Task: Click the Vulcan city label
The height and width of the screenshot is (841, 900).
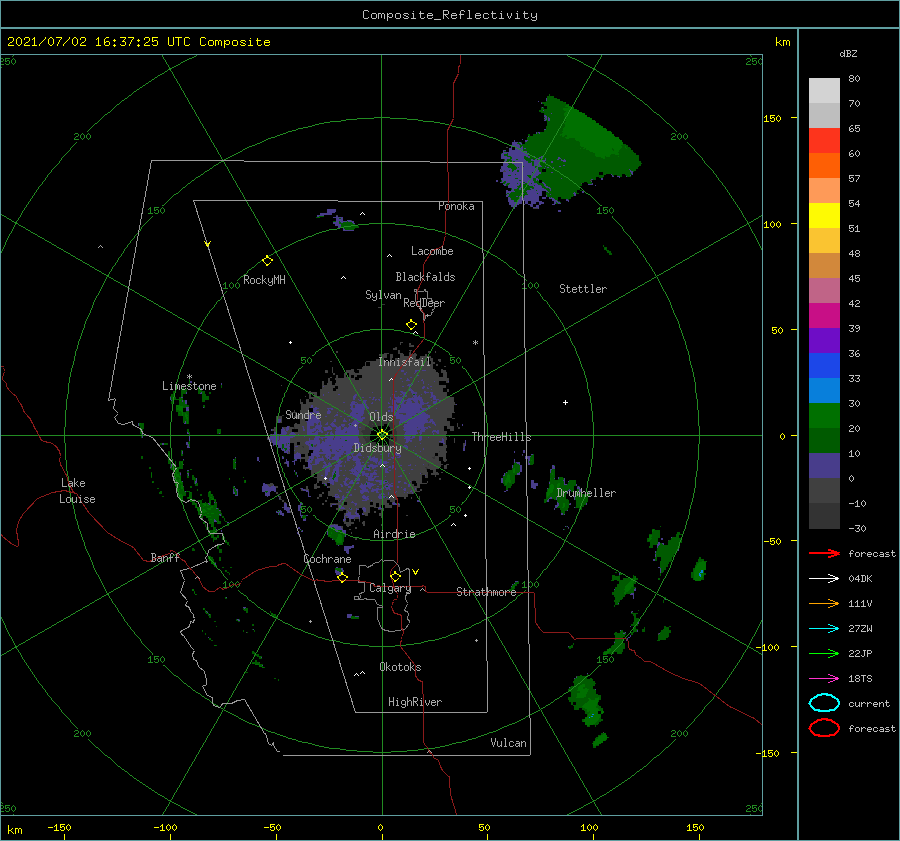Action: pos(508,743)
